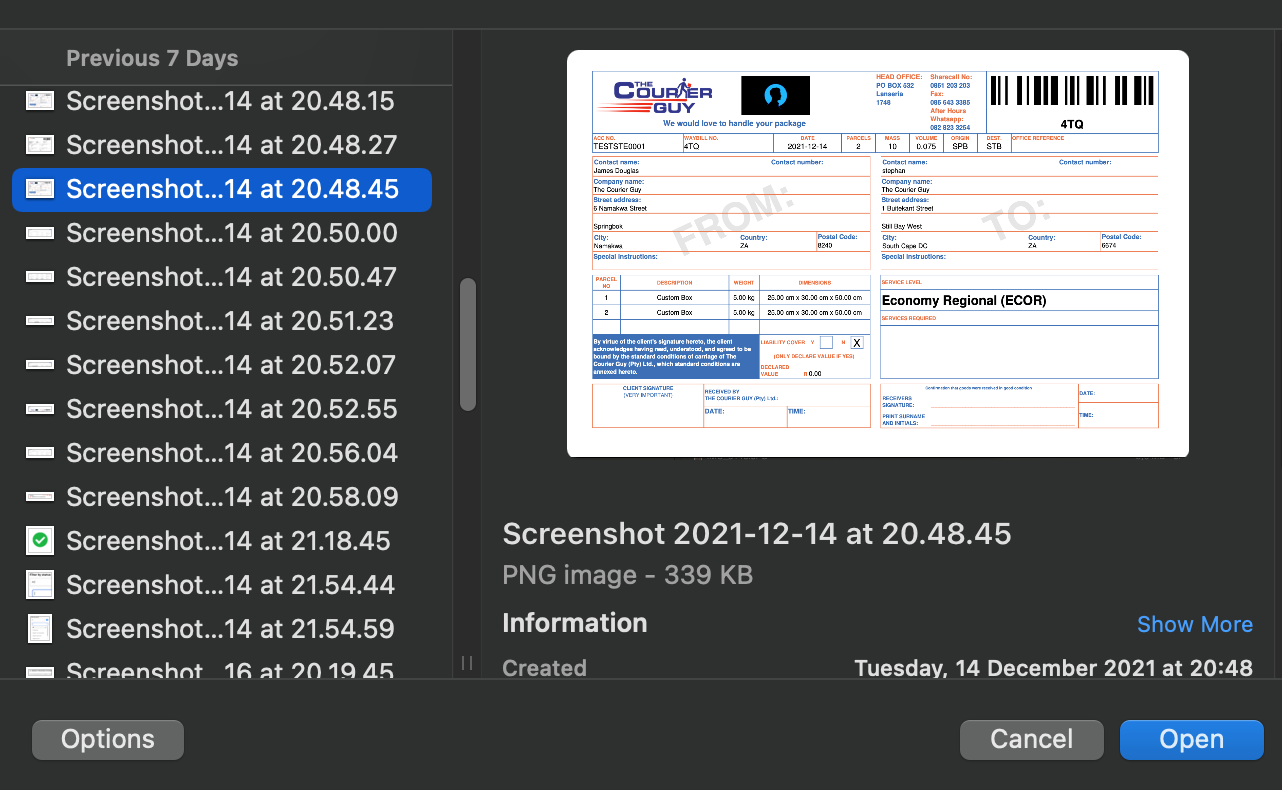The width and height of the screenshot is (1282, 790).
Task: Select file Screenshot...14 at 21.18.45
Action: tap(221, 541)
